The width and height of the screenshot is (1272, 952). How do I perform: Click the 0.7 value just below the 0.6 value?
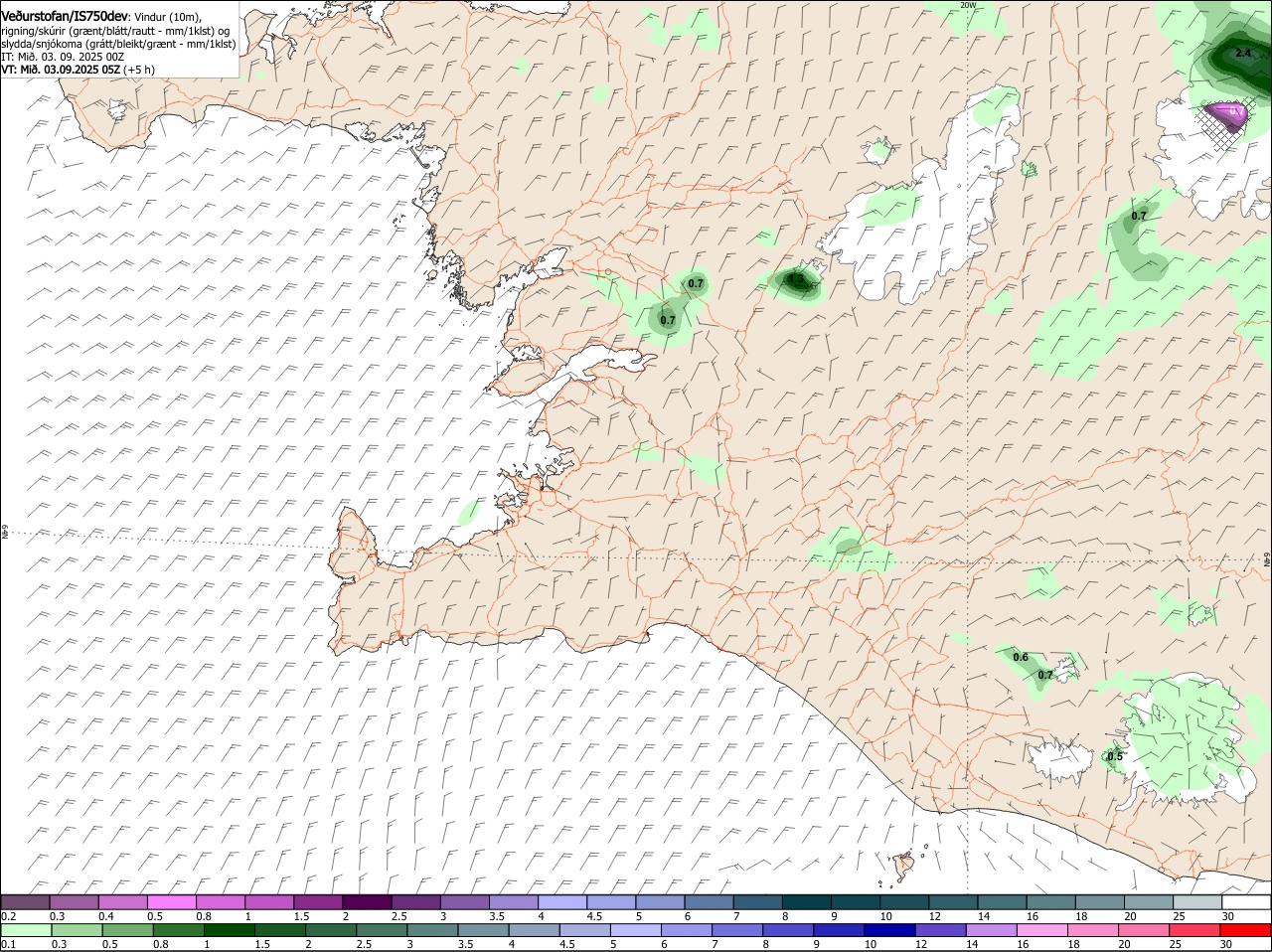point(1045,675)
